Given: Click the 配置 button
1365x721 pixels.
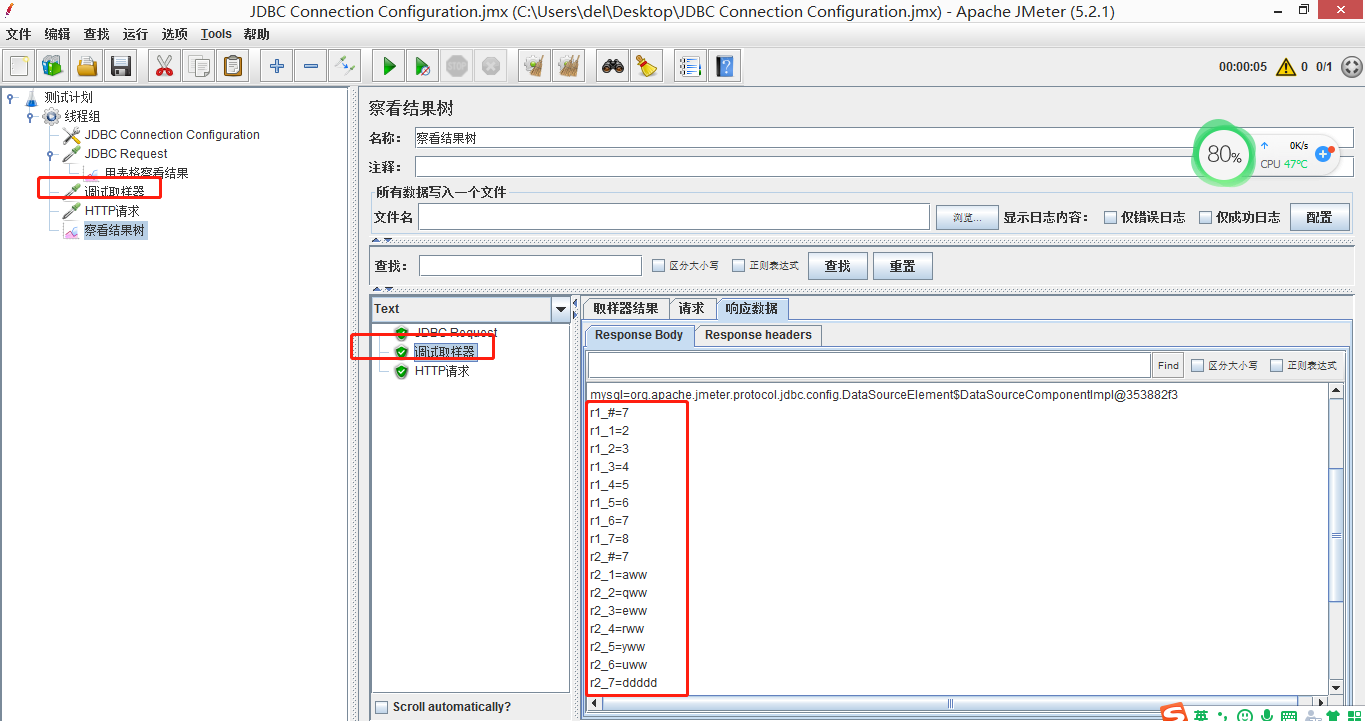Looking at the screenshot, I should pos(1320,217).
